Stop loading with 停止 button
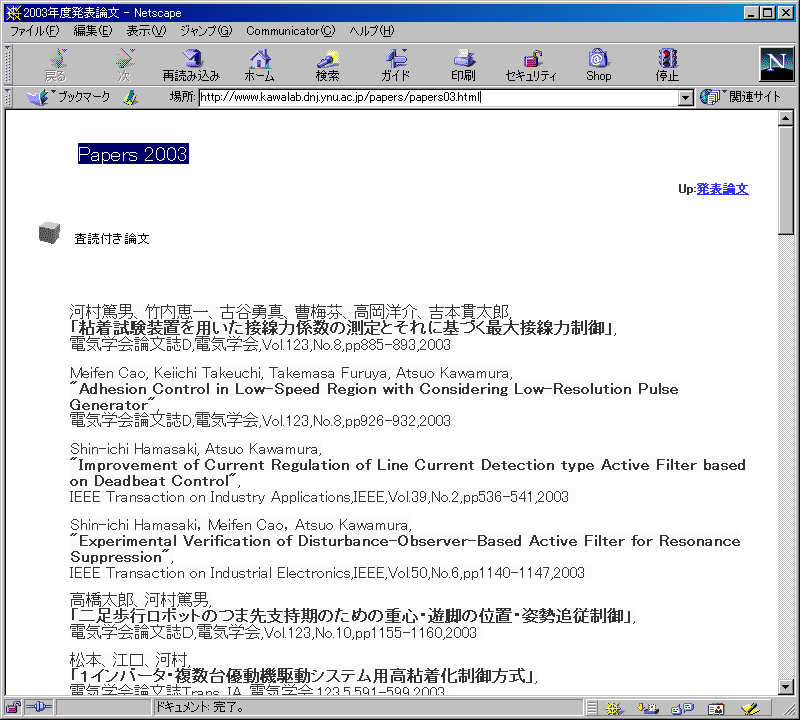 coord(667,65)
